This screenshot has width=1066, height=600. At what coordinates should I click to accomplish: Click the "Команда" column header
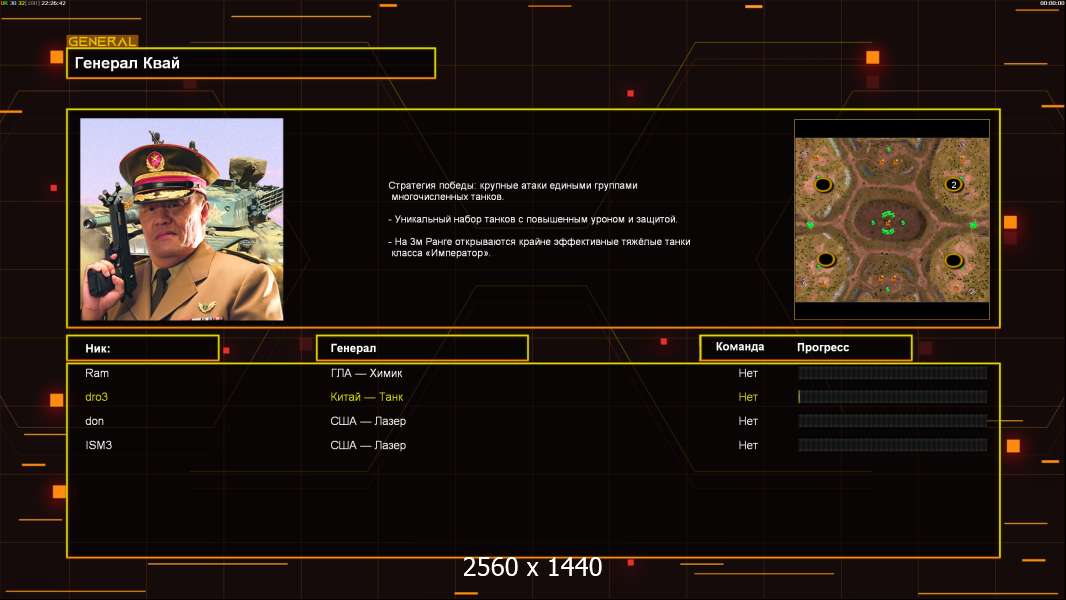point(740,347)
